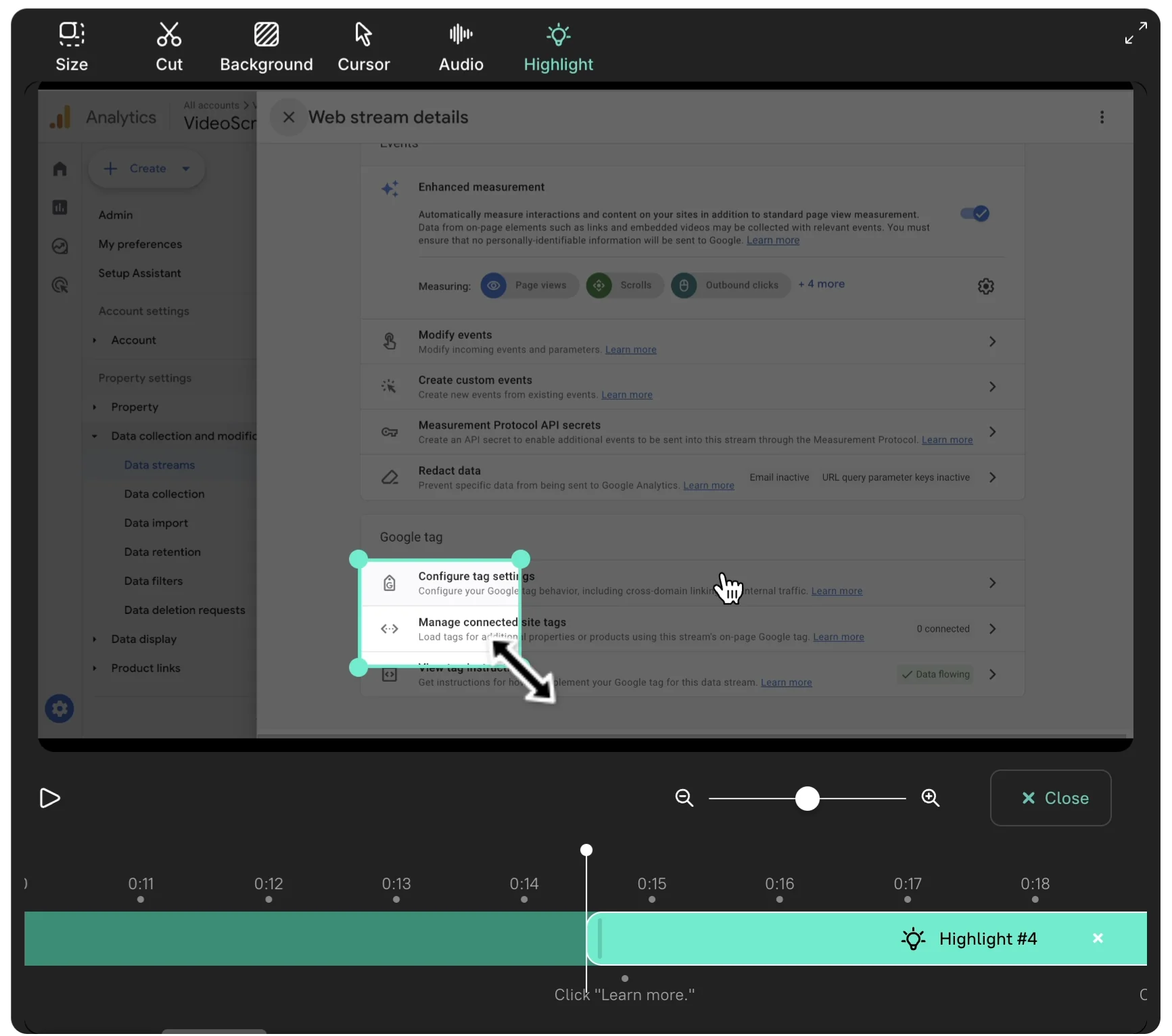Play the video preview
Image resolution: width=1172 pixels, height=1036 pixels.
[x=50, y=798]
